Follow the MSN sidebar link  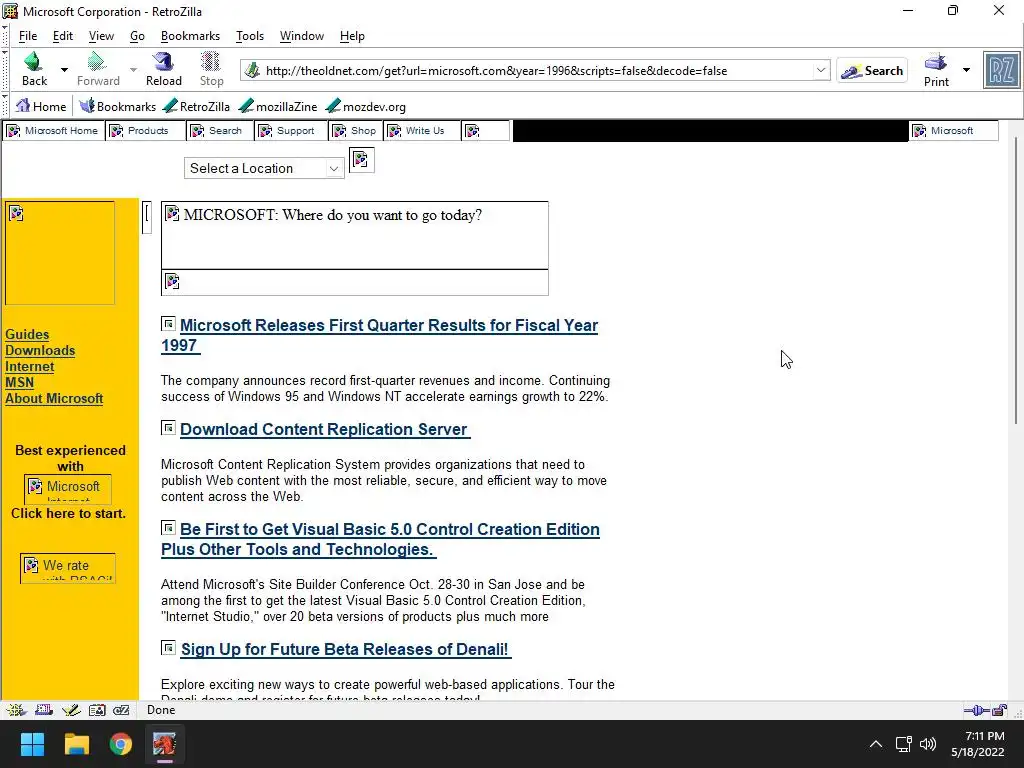[x=20, y=383]
